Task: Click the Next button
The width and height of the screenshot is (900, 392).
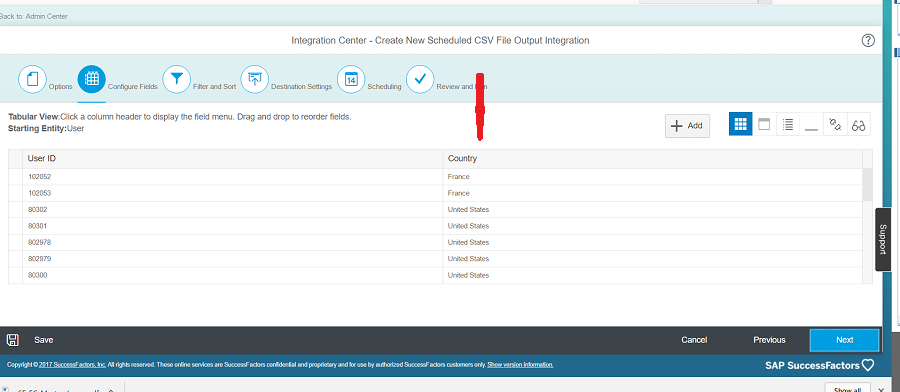Action: 844,340
